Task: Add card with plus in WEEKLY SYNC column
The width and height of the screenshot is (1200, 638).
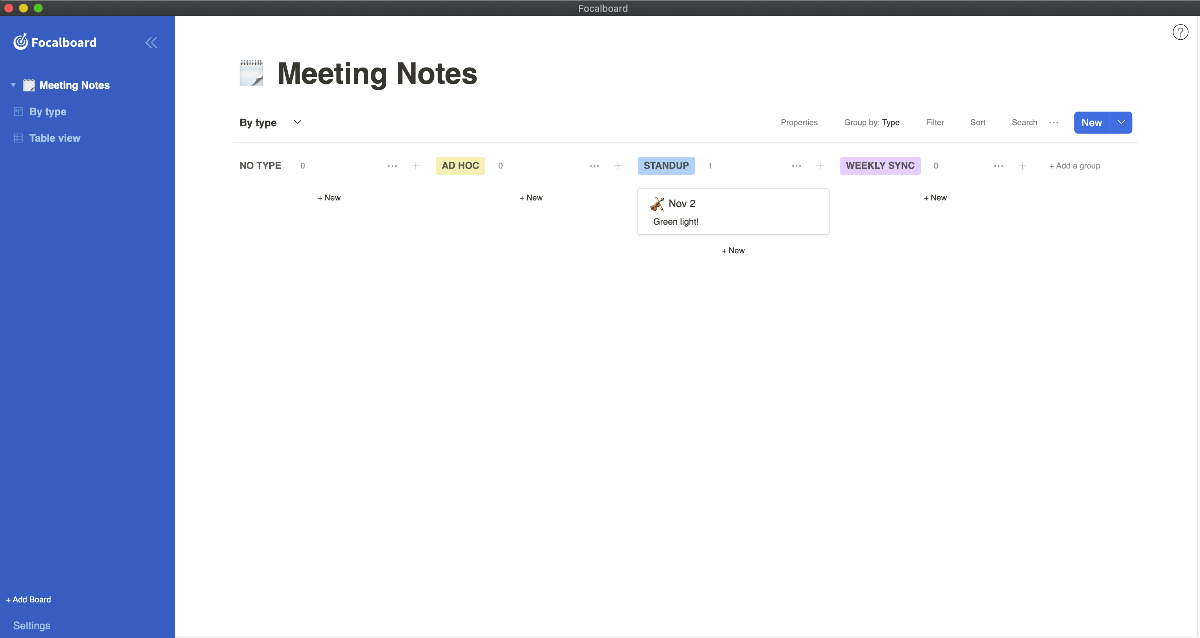Action: [1022, 166]
